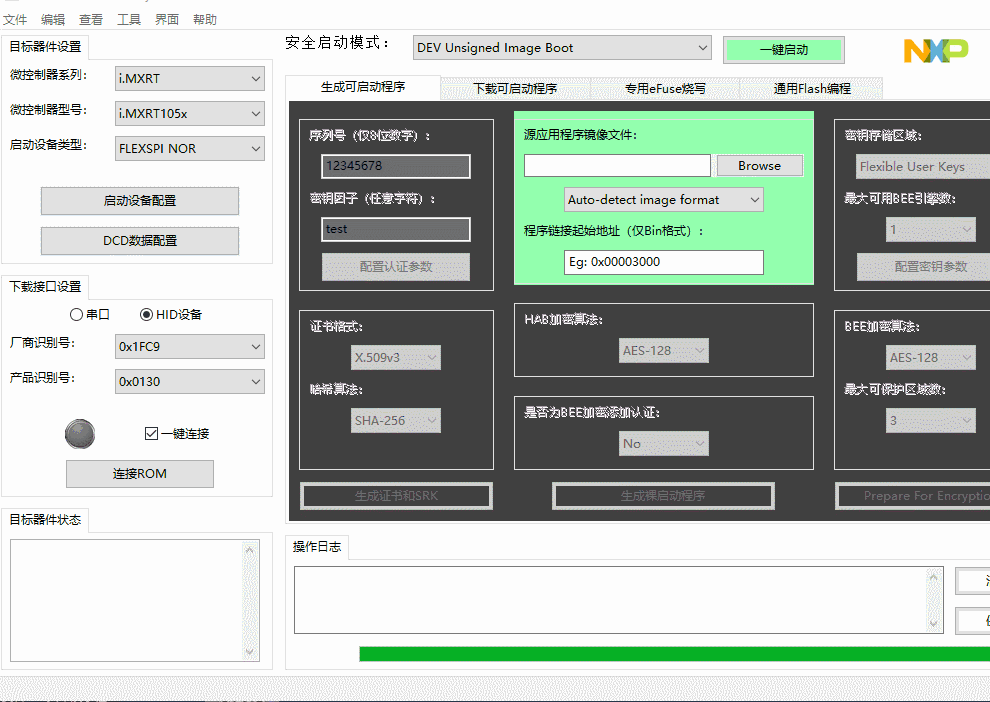Click the DCD数据配置 button

click(x=140, y=241)
